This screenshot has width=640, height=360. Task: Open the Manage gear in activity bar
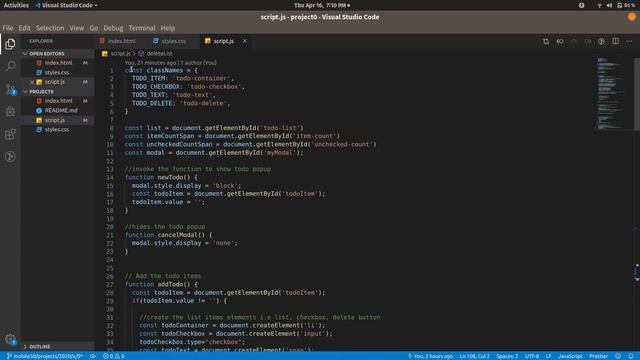tap(10, 339)
